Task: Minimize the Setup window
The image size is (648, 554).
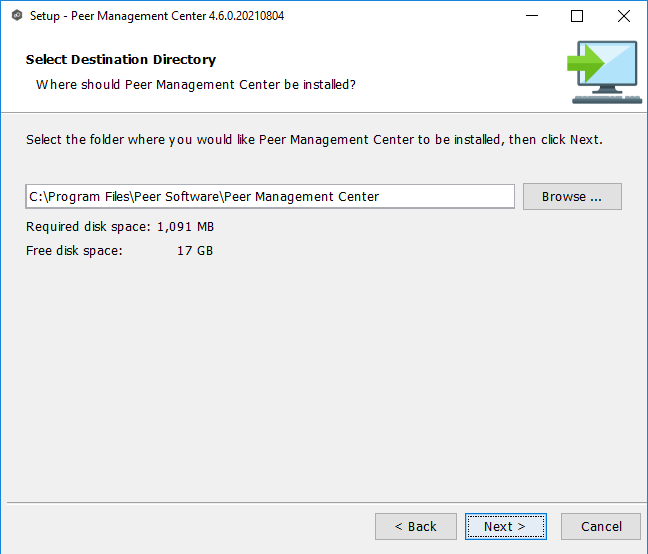Action: point(530,16)
